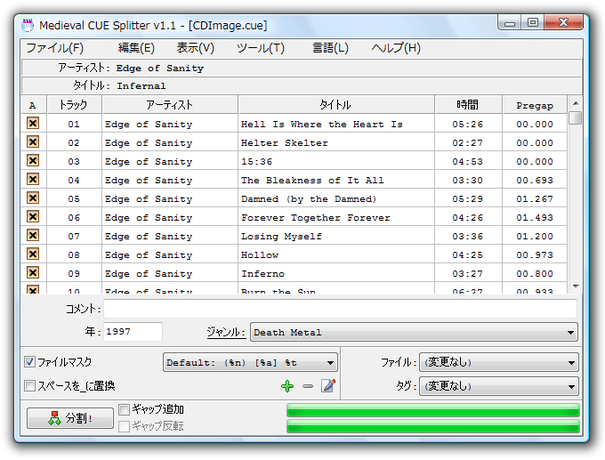The height and width of the screenshot is (460, 605).
Task: Uncheck track 06 Forever Together Forever checkbox
Action: coord(33,217)
